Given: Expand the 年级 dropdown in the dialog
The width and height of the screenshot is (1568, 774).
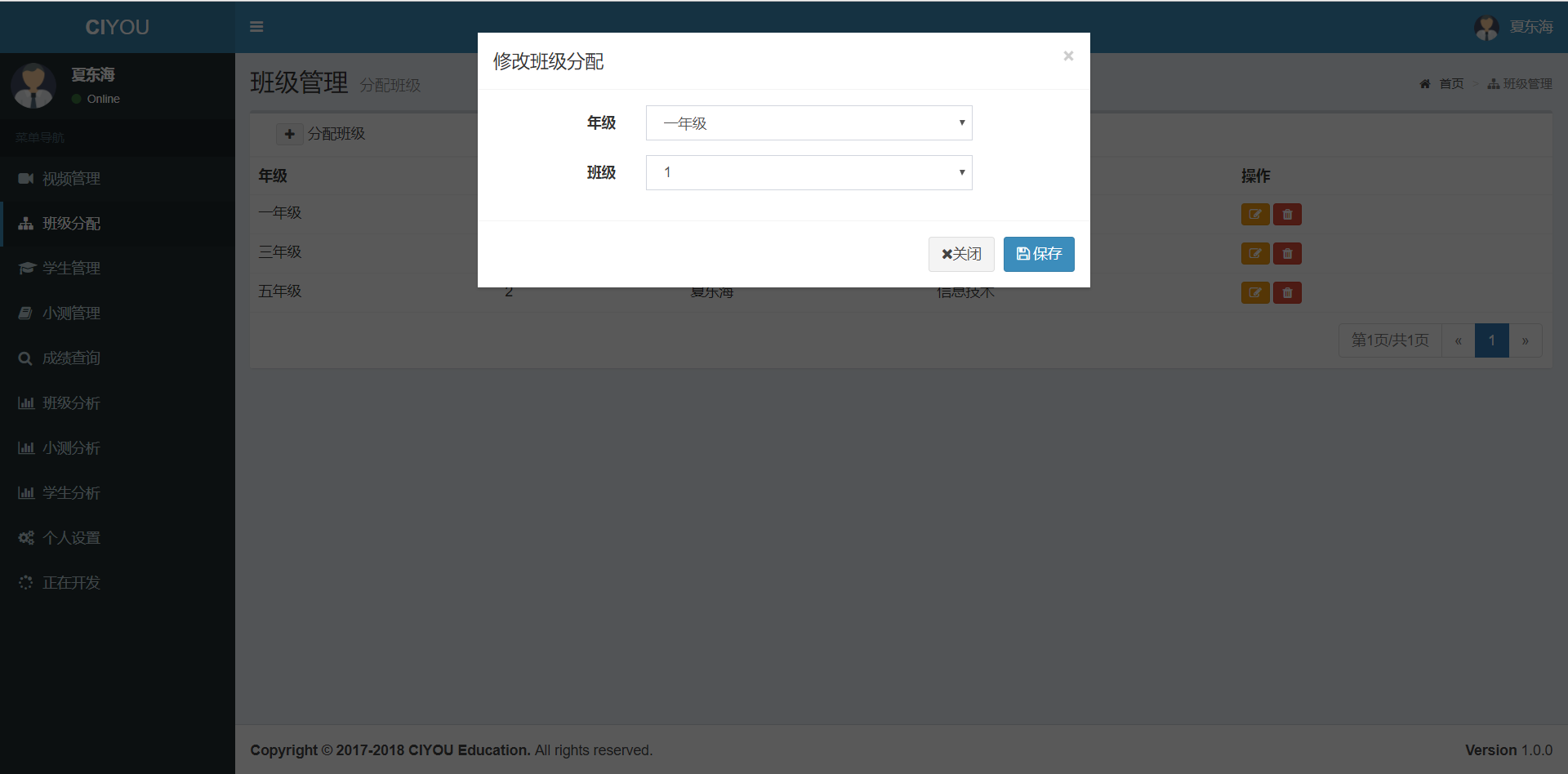Looking at the screenshot, I should 808,123.
